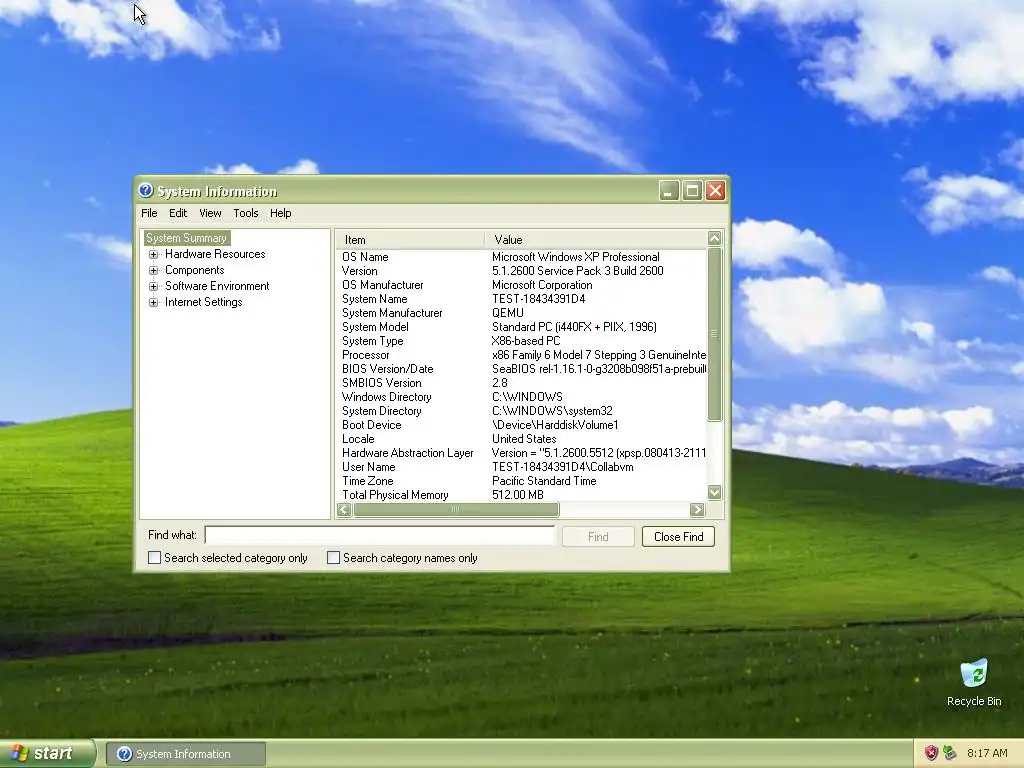
Task: Select System Summary in the tree
Action: coord(186,238)
